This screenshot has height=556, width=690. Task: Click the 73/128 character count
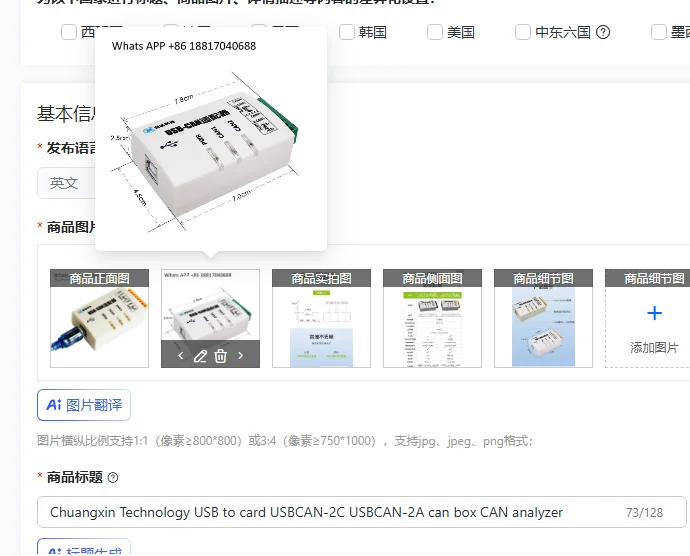(x=644, y=512)
